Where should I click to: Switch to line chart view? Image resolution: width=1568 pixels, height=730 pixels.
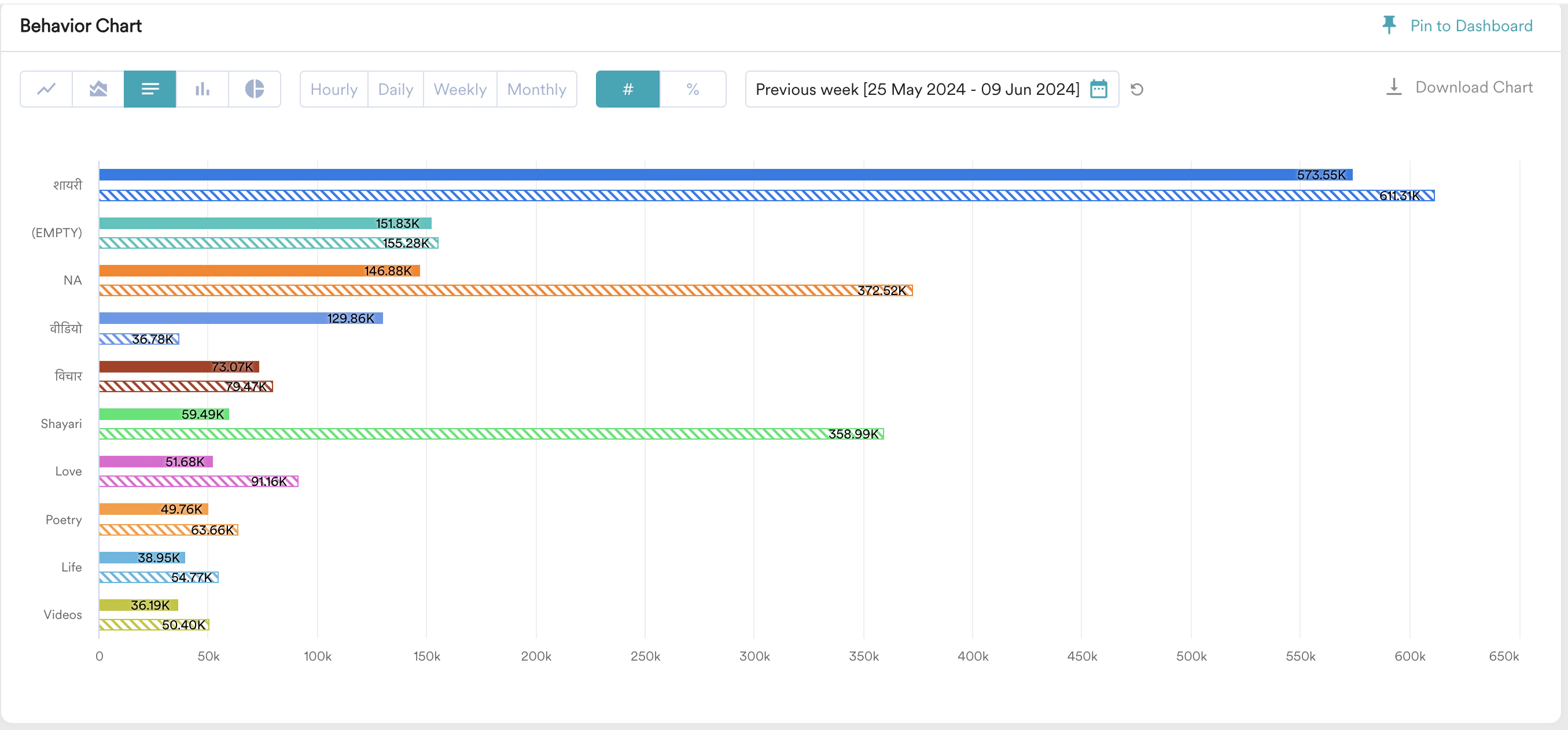(x=46, y=90)
